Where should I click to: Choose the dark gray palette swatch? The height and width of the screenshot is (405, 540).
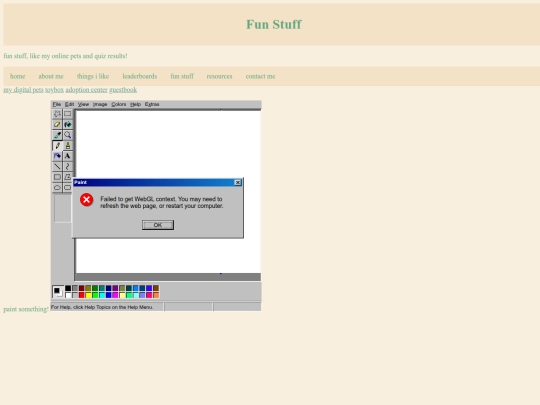pos(75,288)
